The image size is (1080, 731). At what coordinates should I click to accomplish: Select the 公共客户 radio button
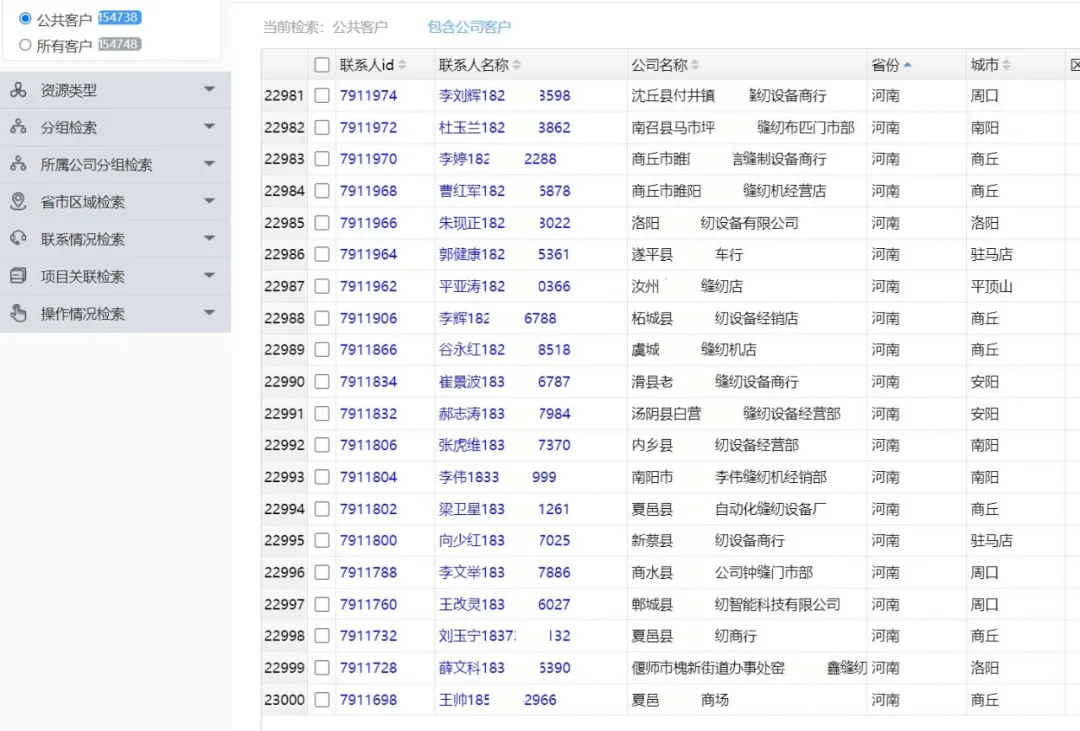pyautogui.click(x=25, y=18)
